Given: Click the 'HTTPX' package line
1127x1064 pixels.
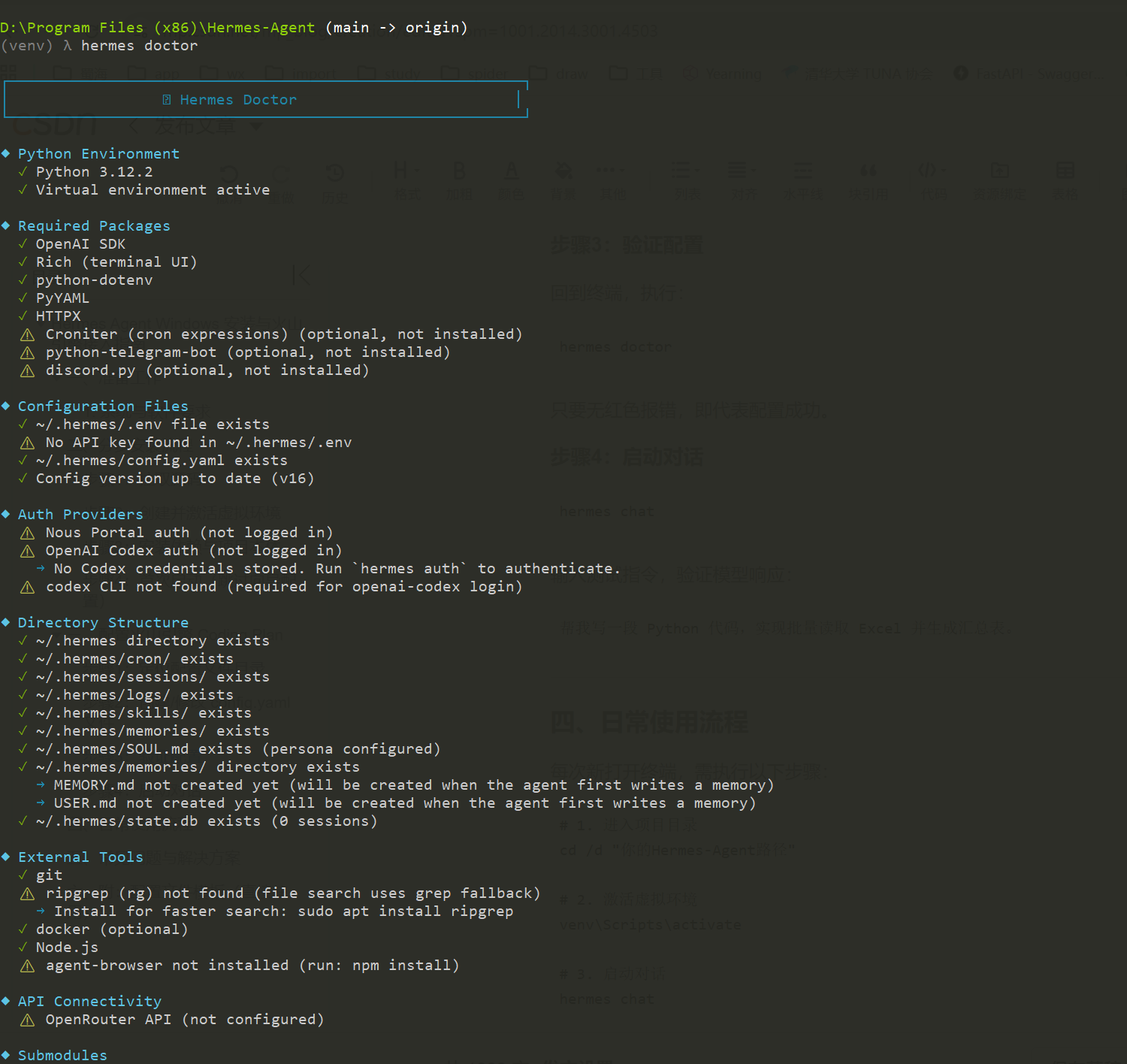Looking at the screenshot, I should pos(58,316).
